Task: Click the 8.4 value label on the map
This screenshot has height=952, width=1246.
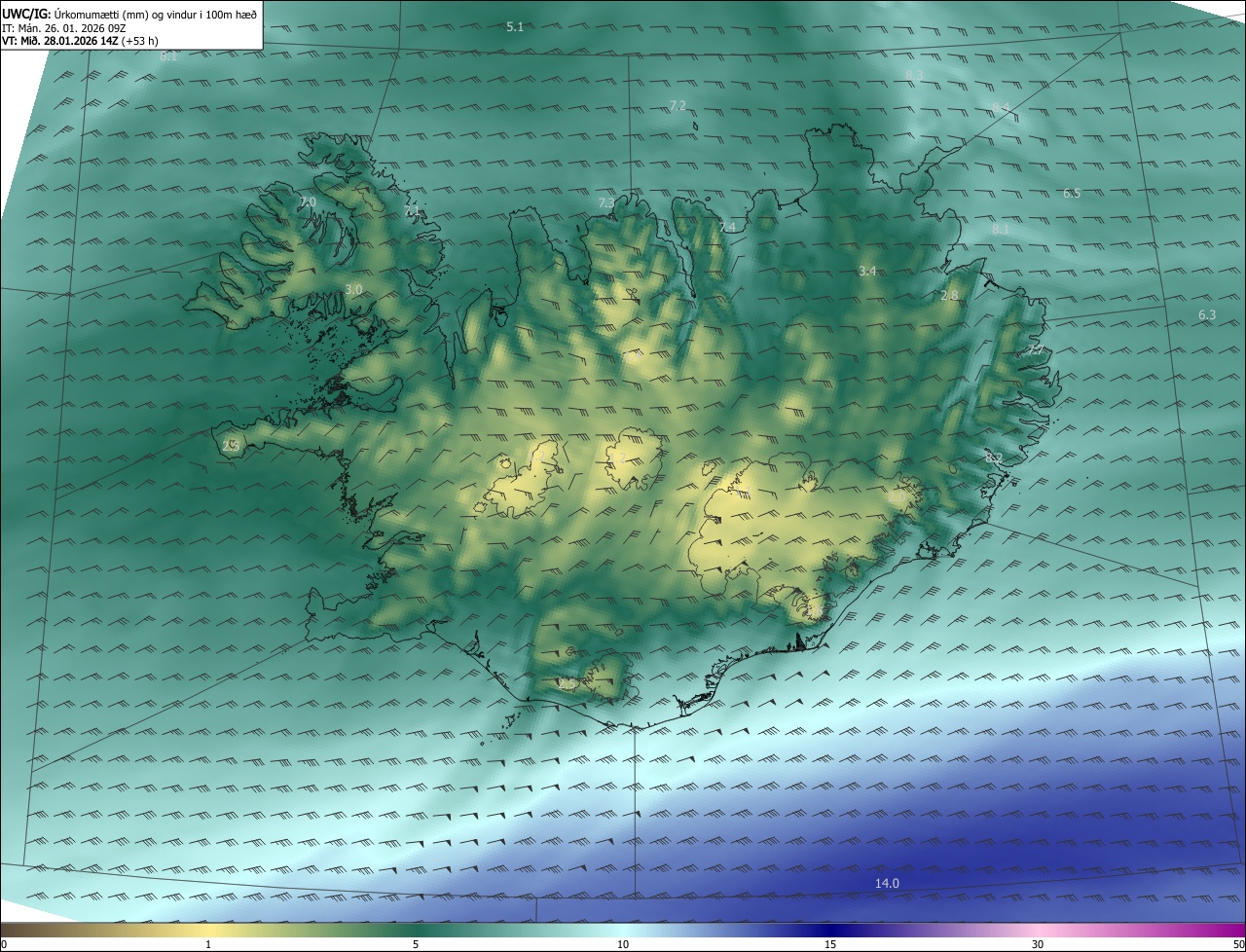Action: click(1001, 107)
